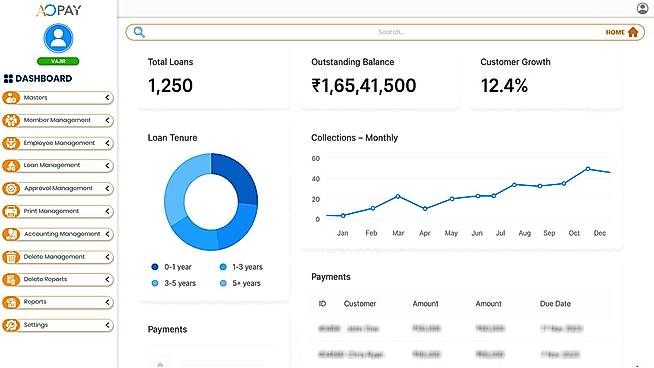This screenshot has width=654, height=368.
Task: Click the Outstanding Balance ₹1,65,41,500 value
Action: (364, 86)
